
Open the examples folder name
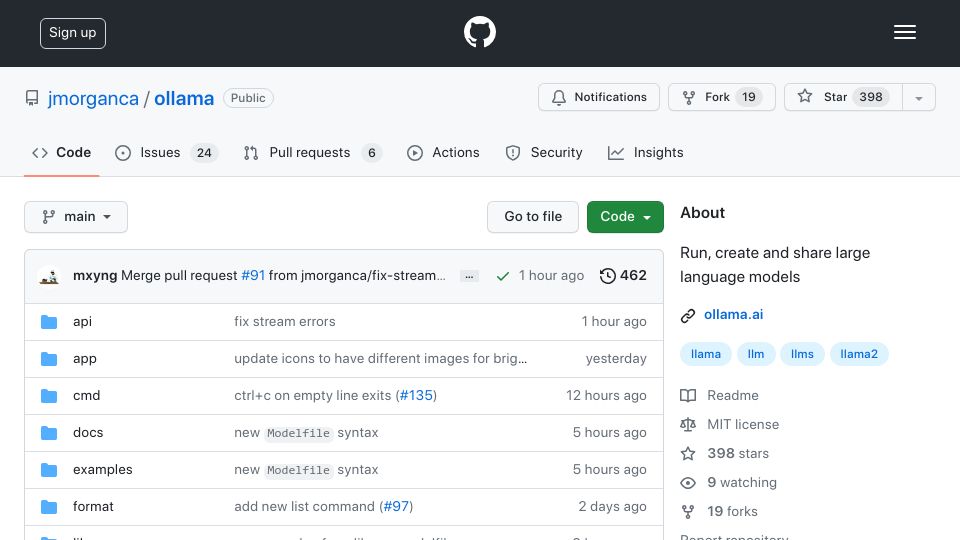[103, 470]
